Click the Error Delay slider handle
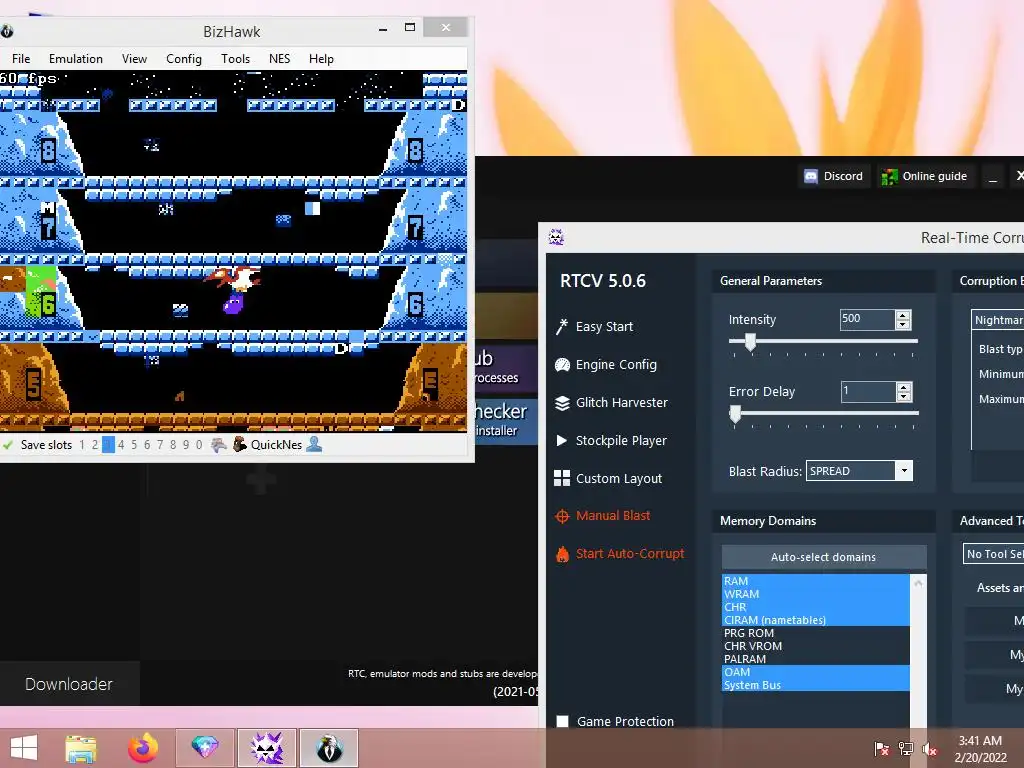 (735, 413)
